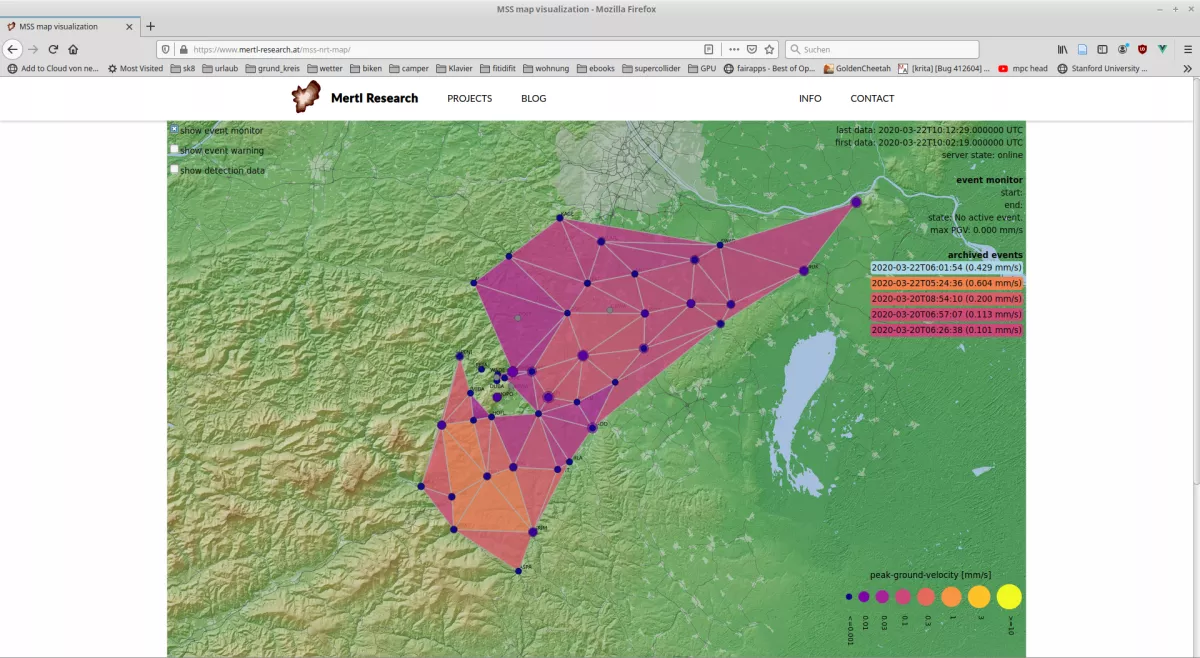This screenshot has height=658, width=1200.
Task: Bookmark this page with the star icon
Action: (769, 49)
